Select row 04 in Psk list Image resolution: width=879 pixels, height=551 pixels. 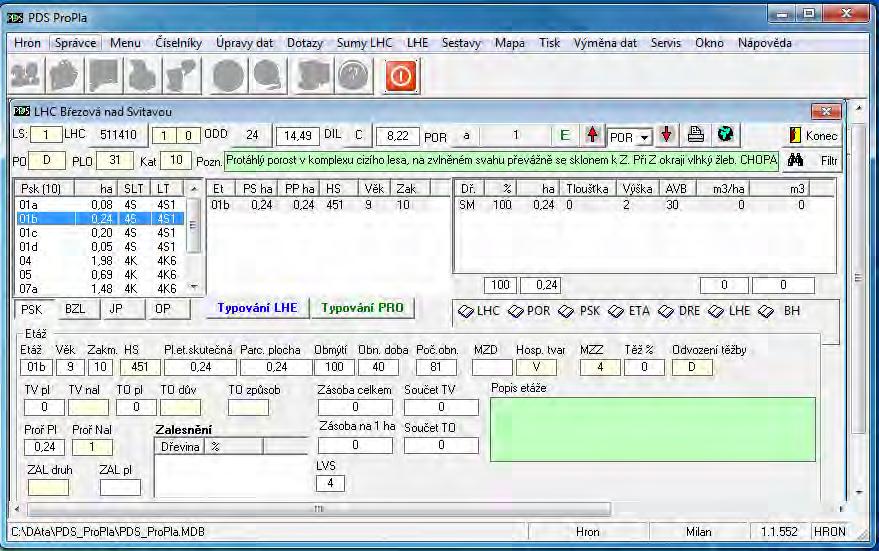click(x=101, y=261)
